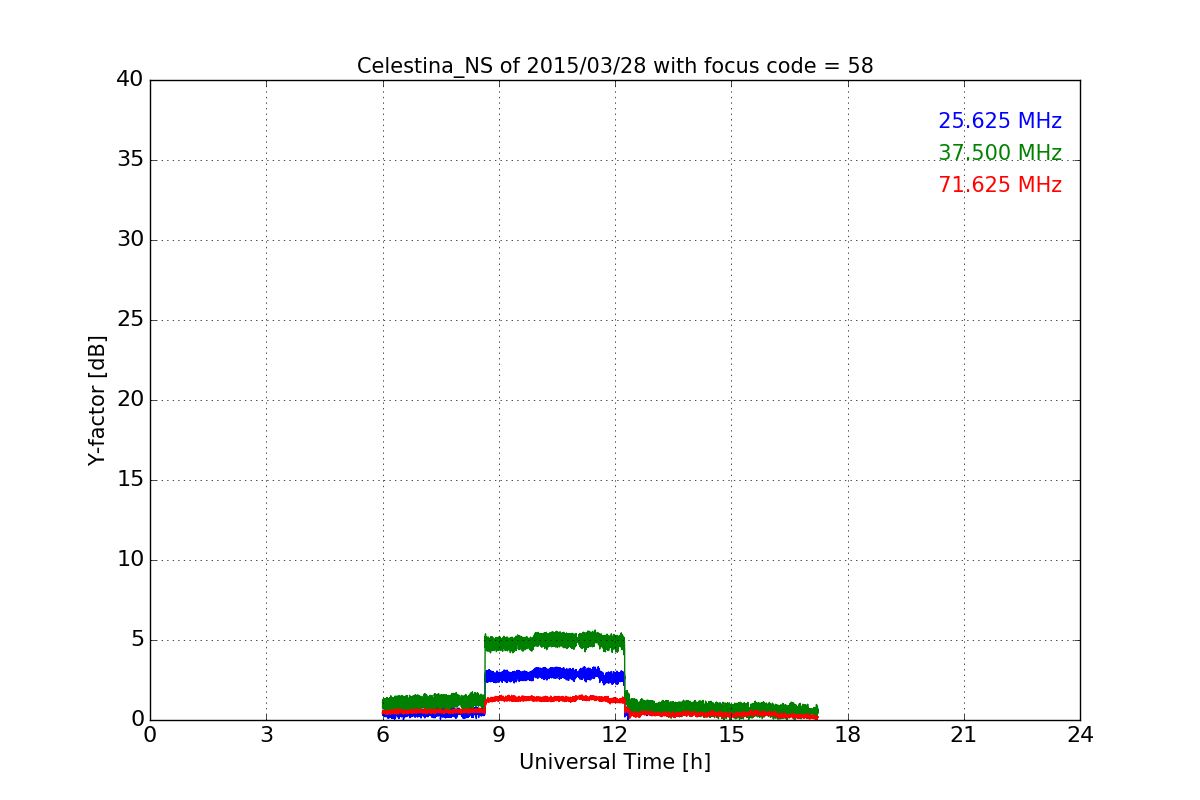
Task: Click the 'Universal Time [h]' axis label
Action: 615,762
